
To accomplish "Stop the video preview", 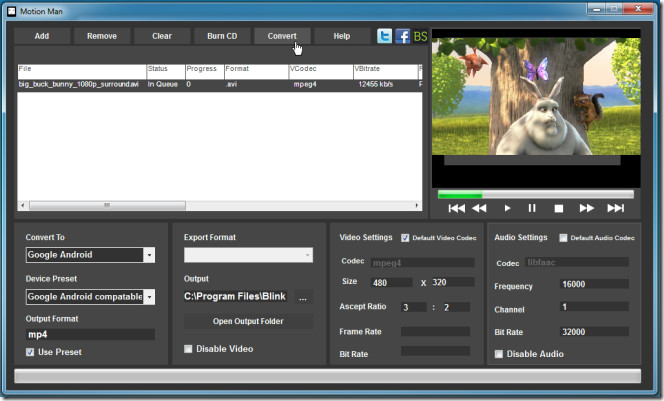I will [x=559, y=208].
